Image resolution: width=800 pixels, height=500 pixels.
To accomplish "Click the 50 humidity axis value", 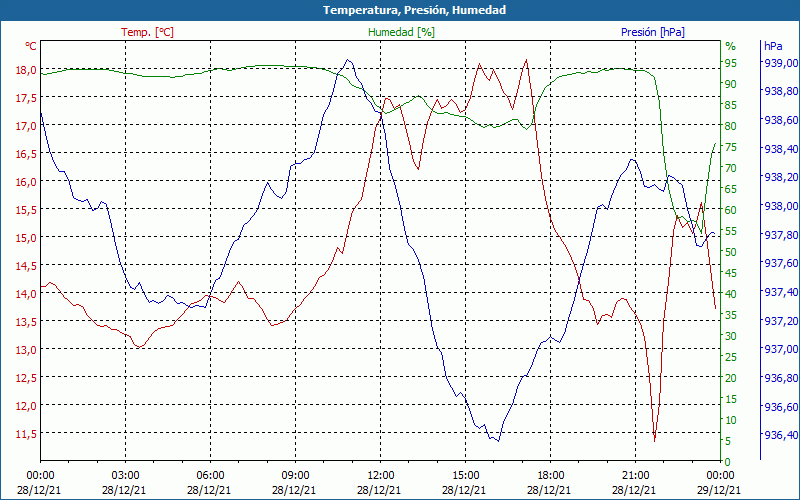I will click(x=731, y=252).
